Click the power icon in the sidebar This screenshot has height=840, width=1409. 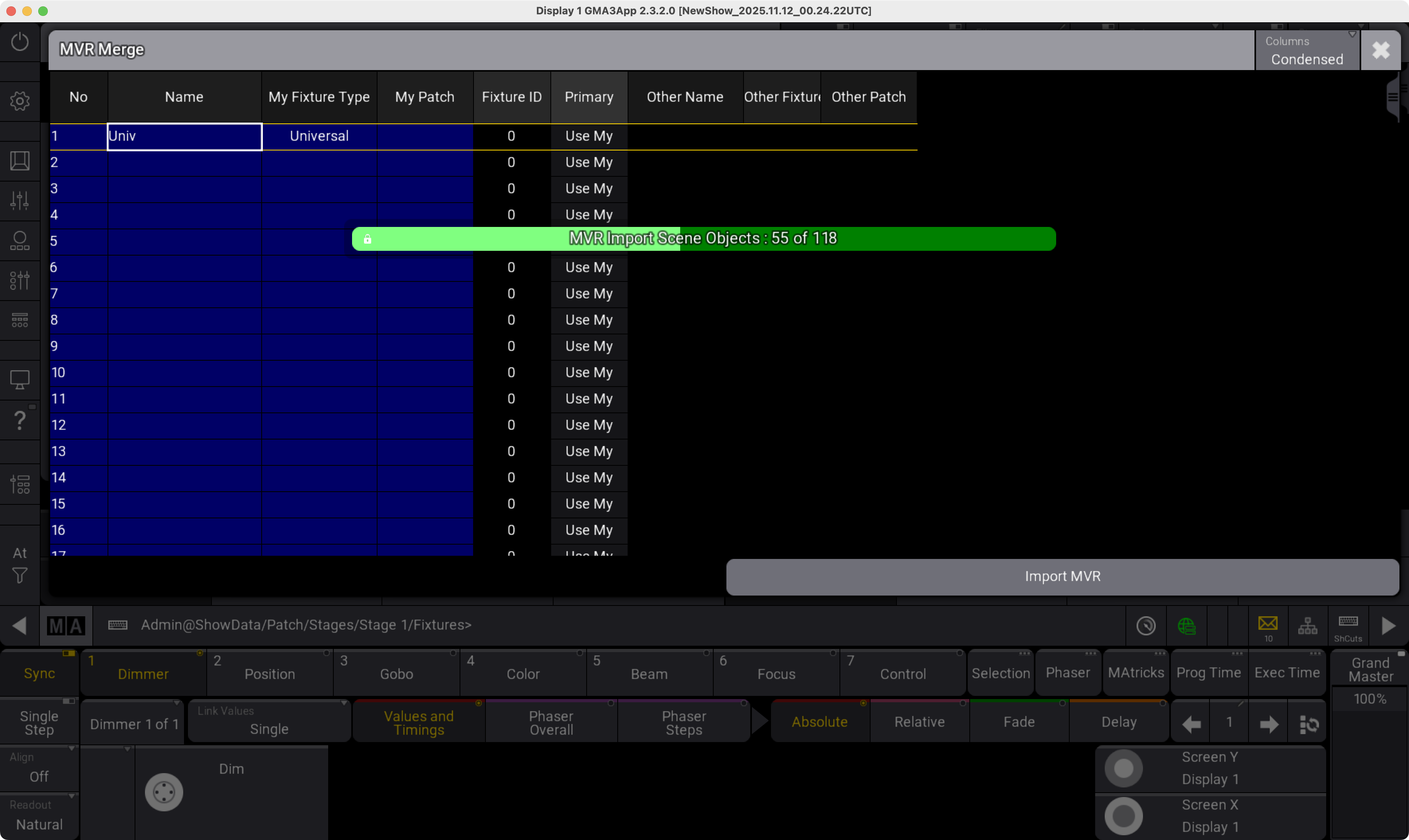(20, 42)
